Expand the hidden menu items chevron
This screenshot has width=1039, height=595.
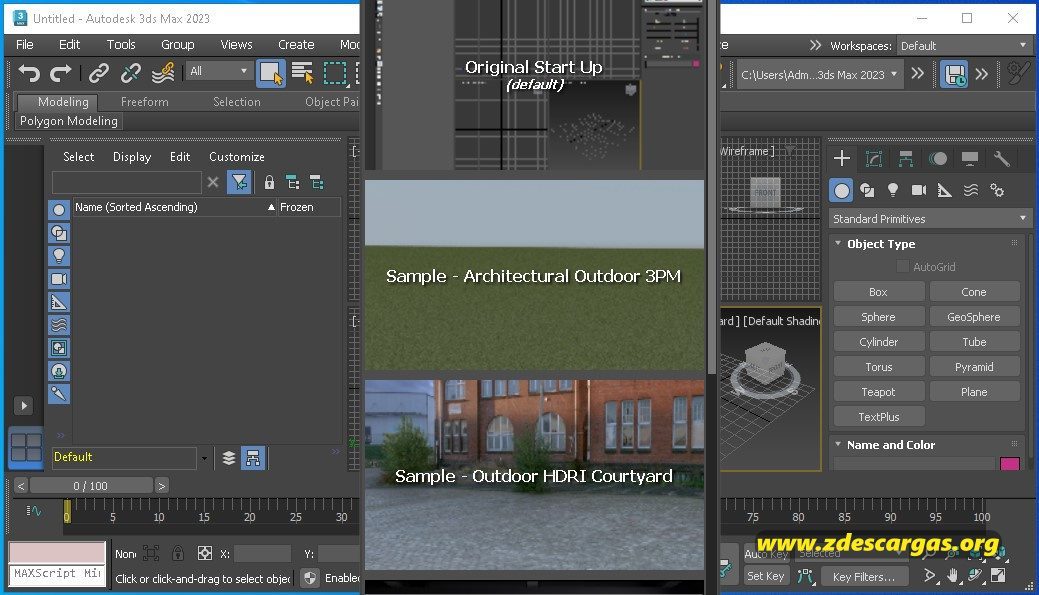(x=815, y=45)
